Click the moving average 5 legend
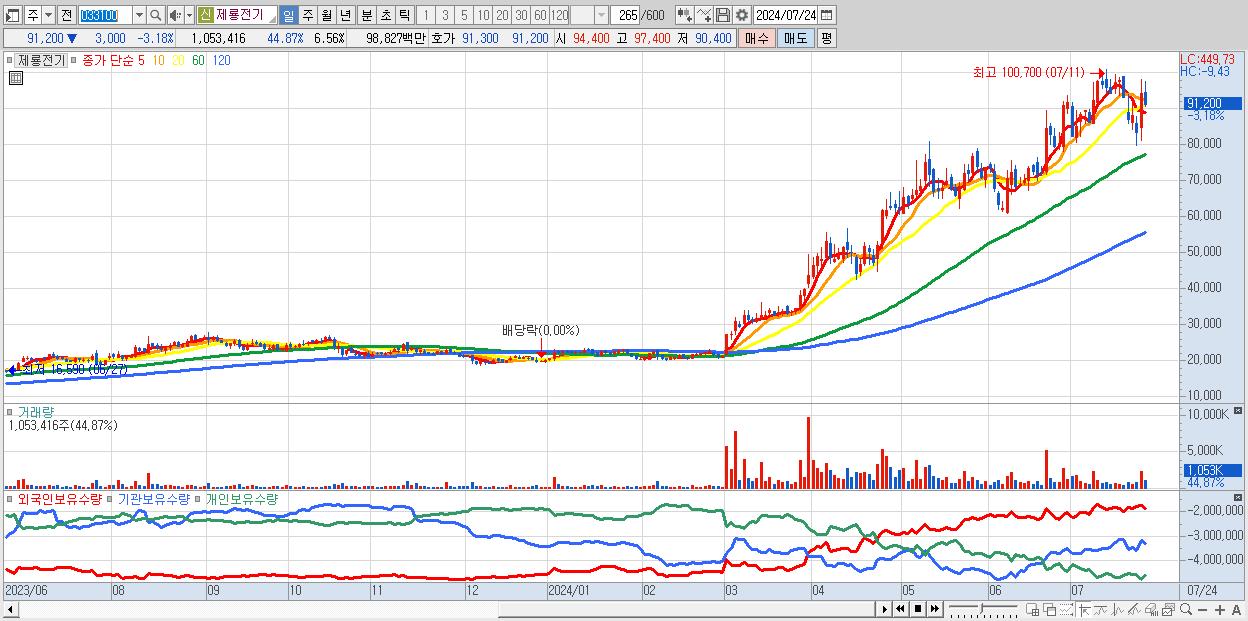Screen dimensions: 1248x621 [141, 60]
